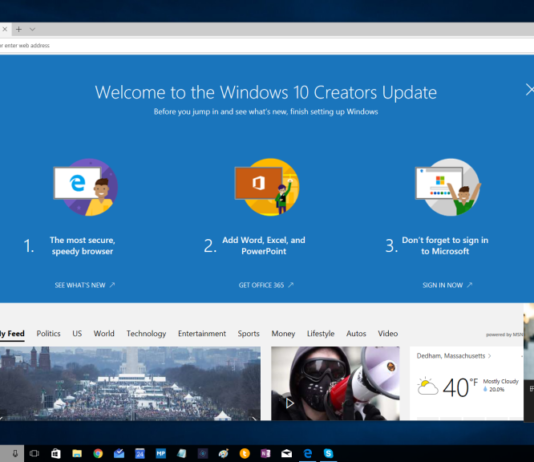Open Task View from the taskbar
Screen dimensions: 534x462
point(34,453)
